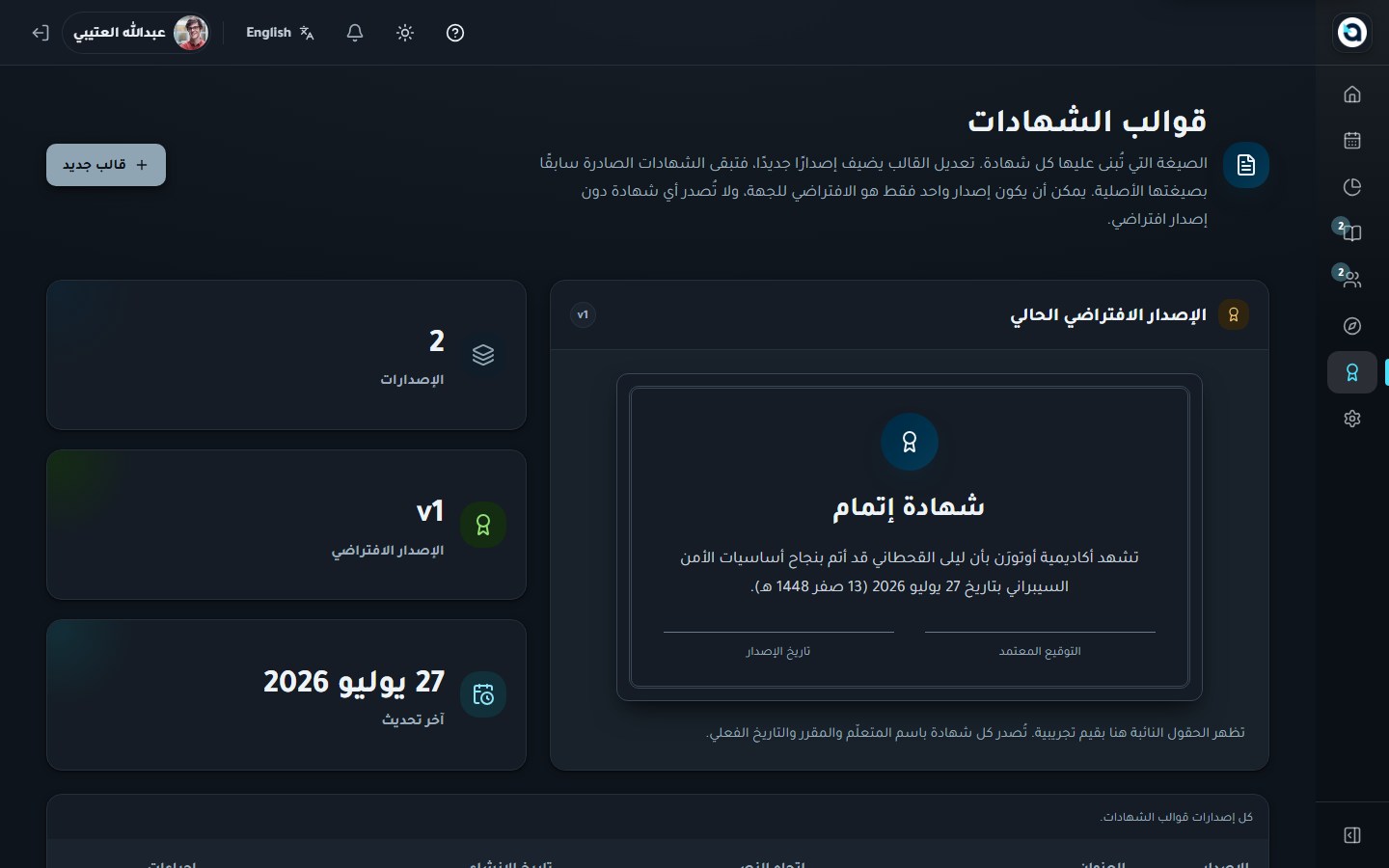Click the gold award icon beside الإصدار الافتراضي الحالي
The width and height of the screenshot is (1389, 868).
tap(1233, 314)
